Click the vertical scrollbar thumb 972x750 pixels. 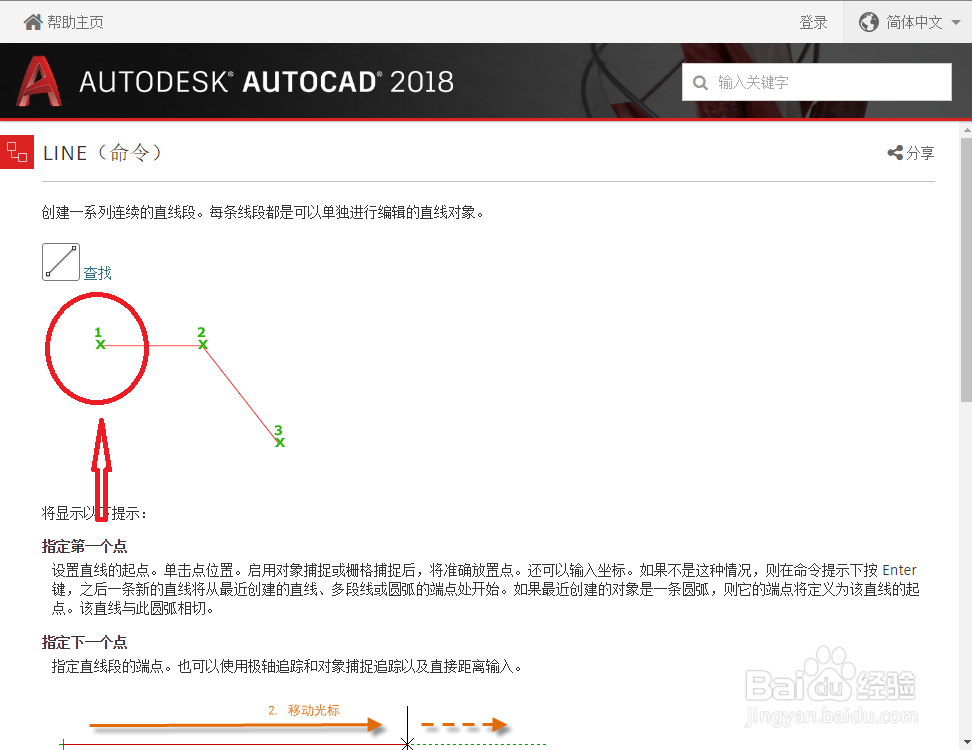click(966, 270)
